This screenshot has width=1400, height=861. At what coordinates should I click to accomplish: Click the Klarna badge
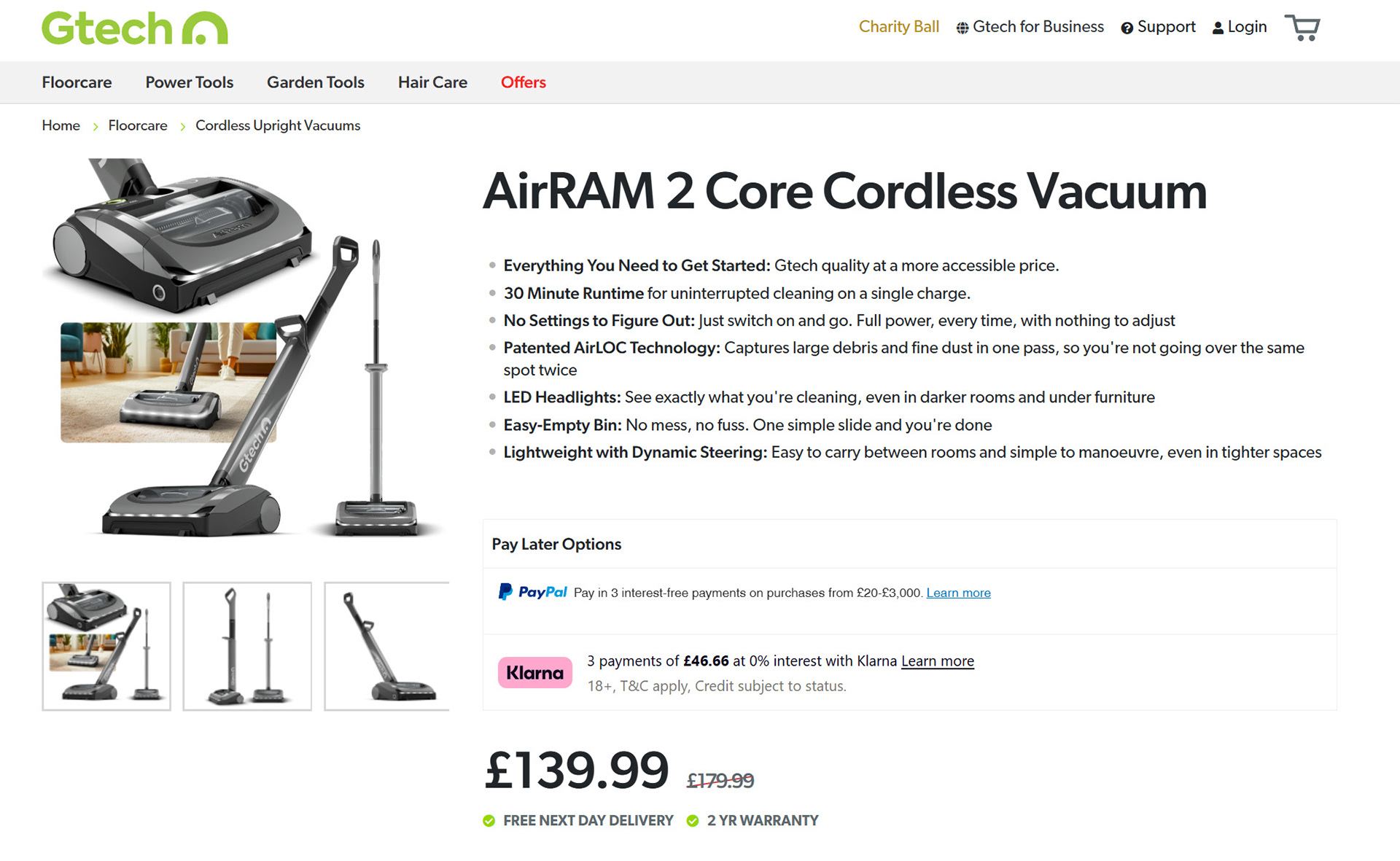(x=534, y=672)
